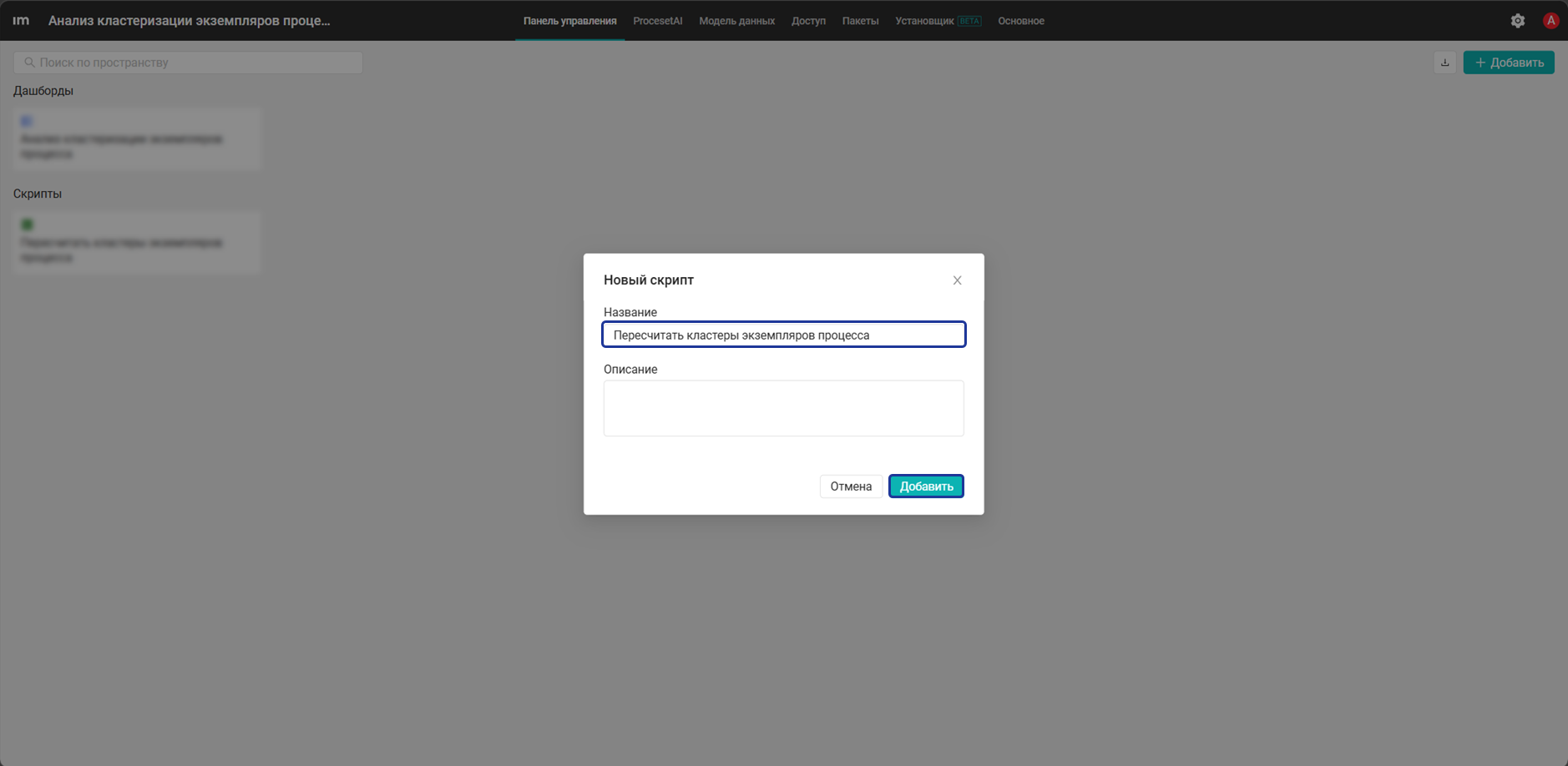Click the Поиск по пространству search field
The image size is (1568, 766).
(188, 63)
